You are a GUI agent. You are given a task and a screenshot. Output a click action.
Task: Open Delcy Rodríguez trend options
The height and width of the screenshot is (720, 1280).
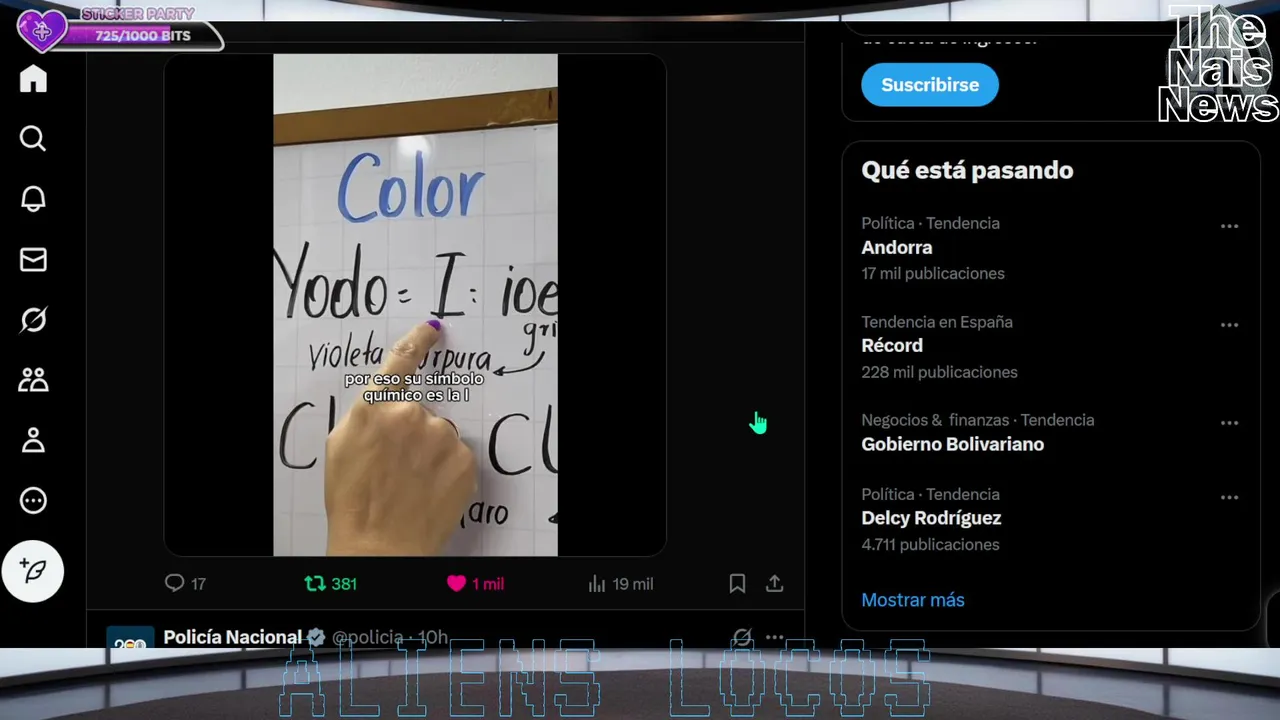tap(1229, 497)
